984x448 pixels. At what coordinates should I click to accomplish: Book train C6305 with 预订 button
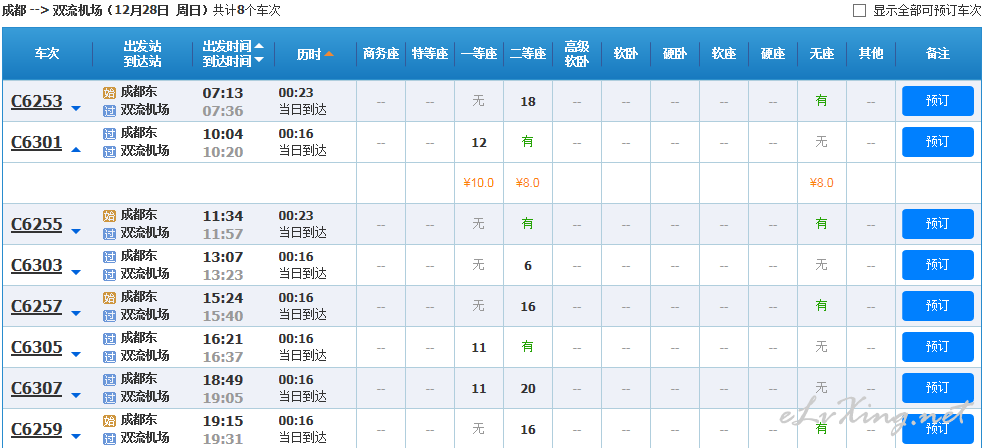coord(938,347)
